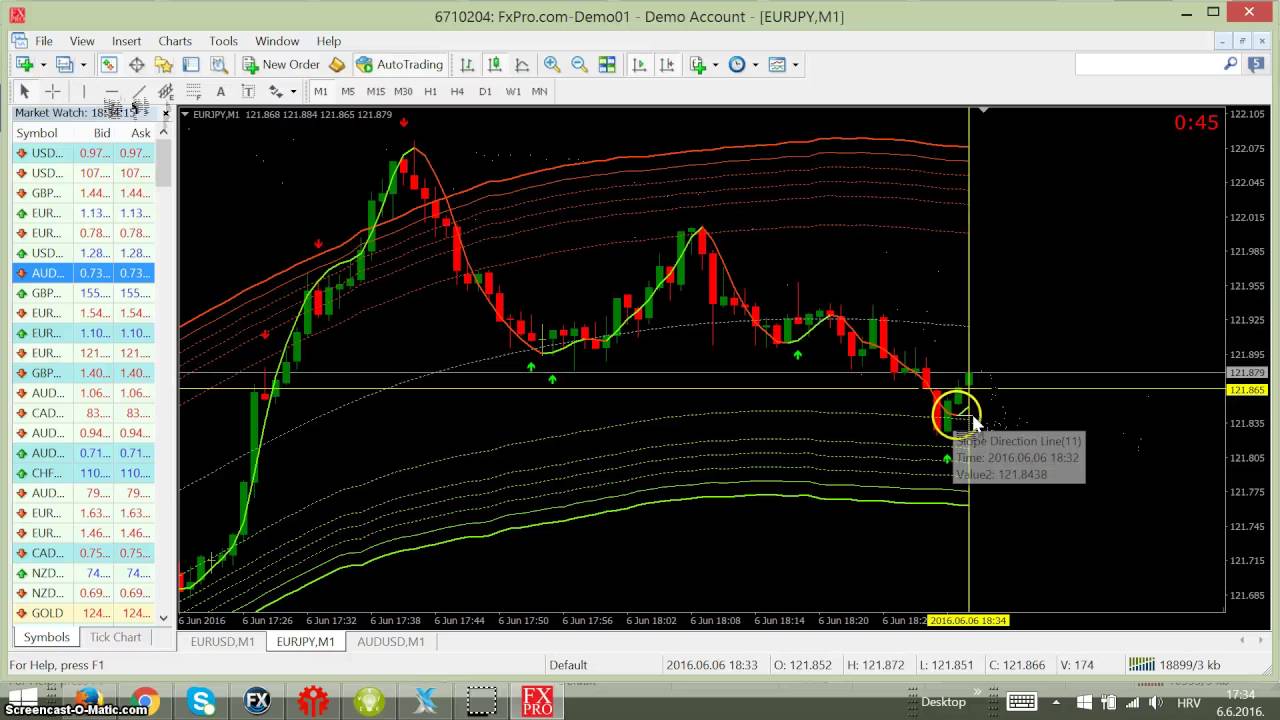This screenshot has width=1280, height=720.
Task: Toggle the Navigator panel icon
Action: [163, 64]
